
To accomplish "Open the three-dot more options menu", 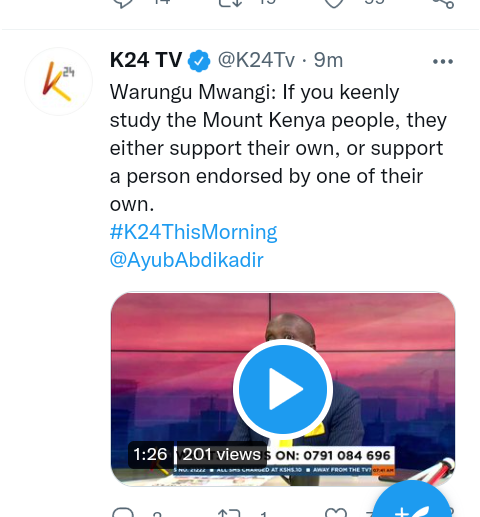I will click(443, 61).
